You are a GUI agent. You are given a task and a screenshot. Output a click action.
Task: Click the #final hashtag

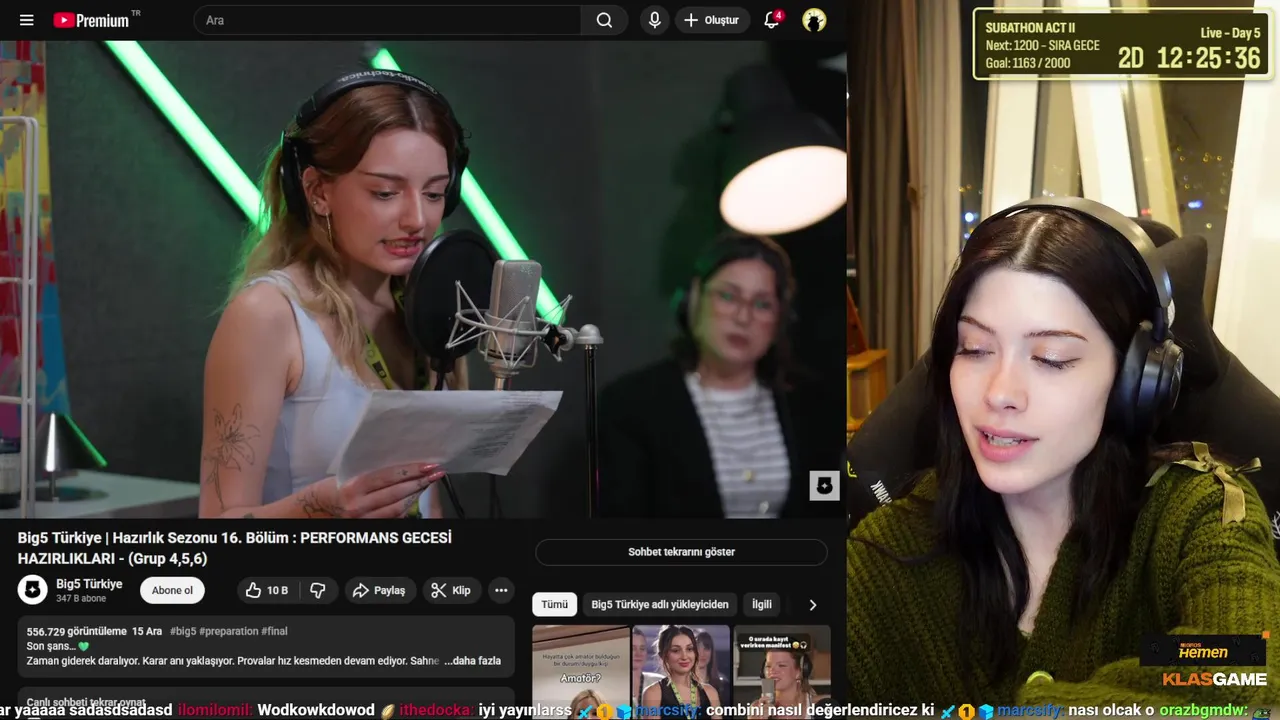point(274,631)
